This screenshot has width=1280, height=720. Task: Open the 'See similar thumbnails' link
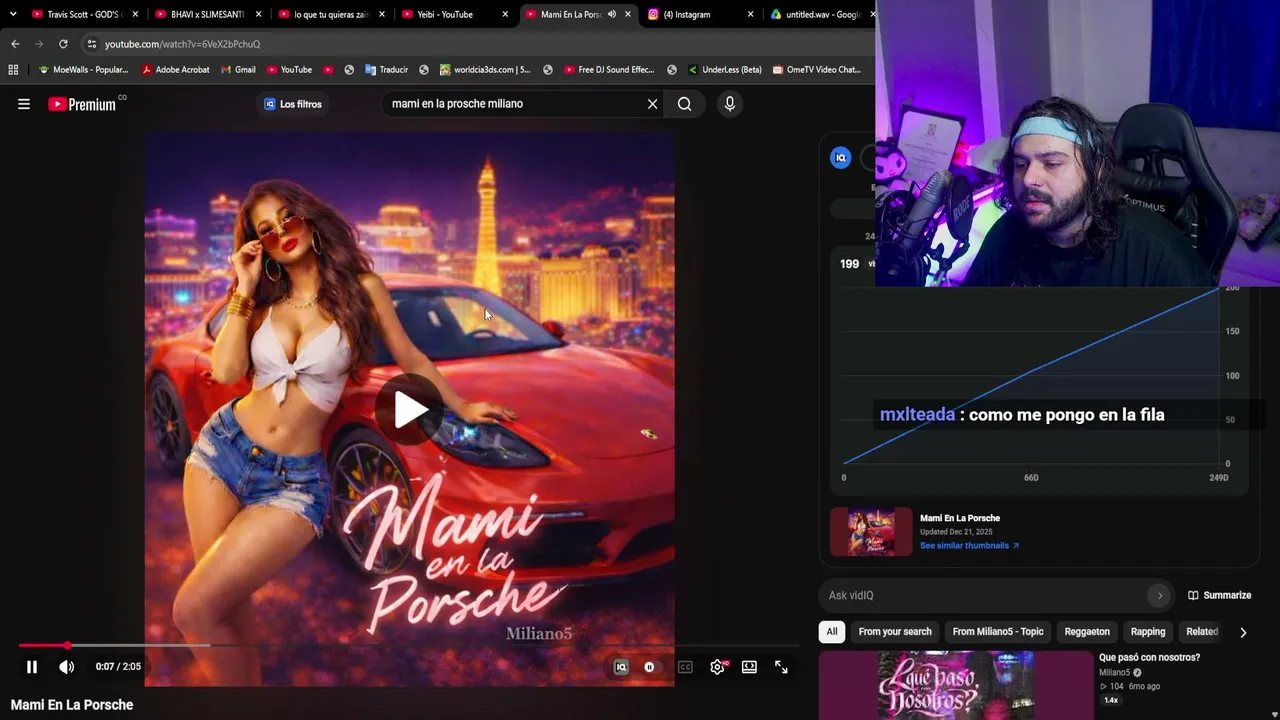(x=969, y=546)
